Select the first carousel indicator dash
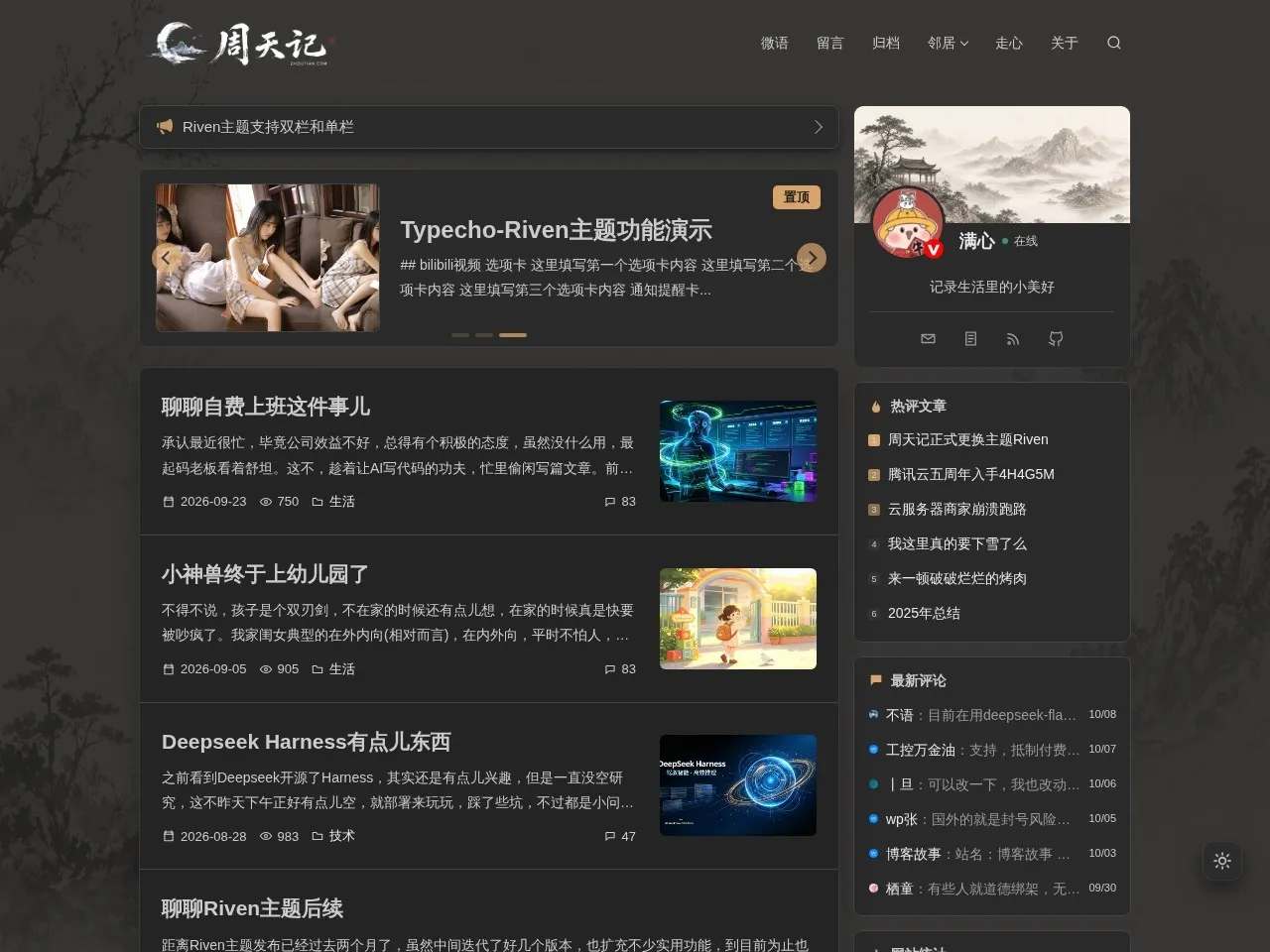This screenshot has width=1270, height=952. point(460,335)
